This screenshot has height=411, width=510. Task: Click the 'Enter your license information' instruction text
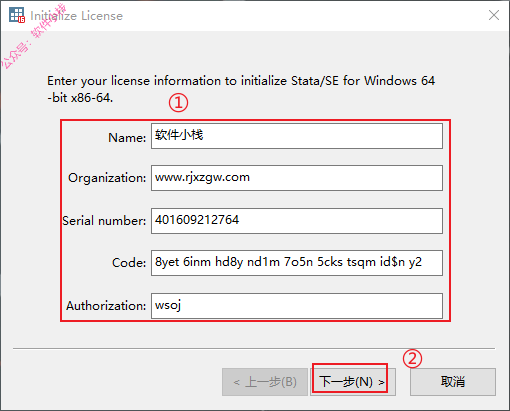(x=241, y=89)
